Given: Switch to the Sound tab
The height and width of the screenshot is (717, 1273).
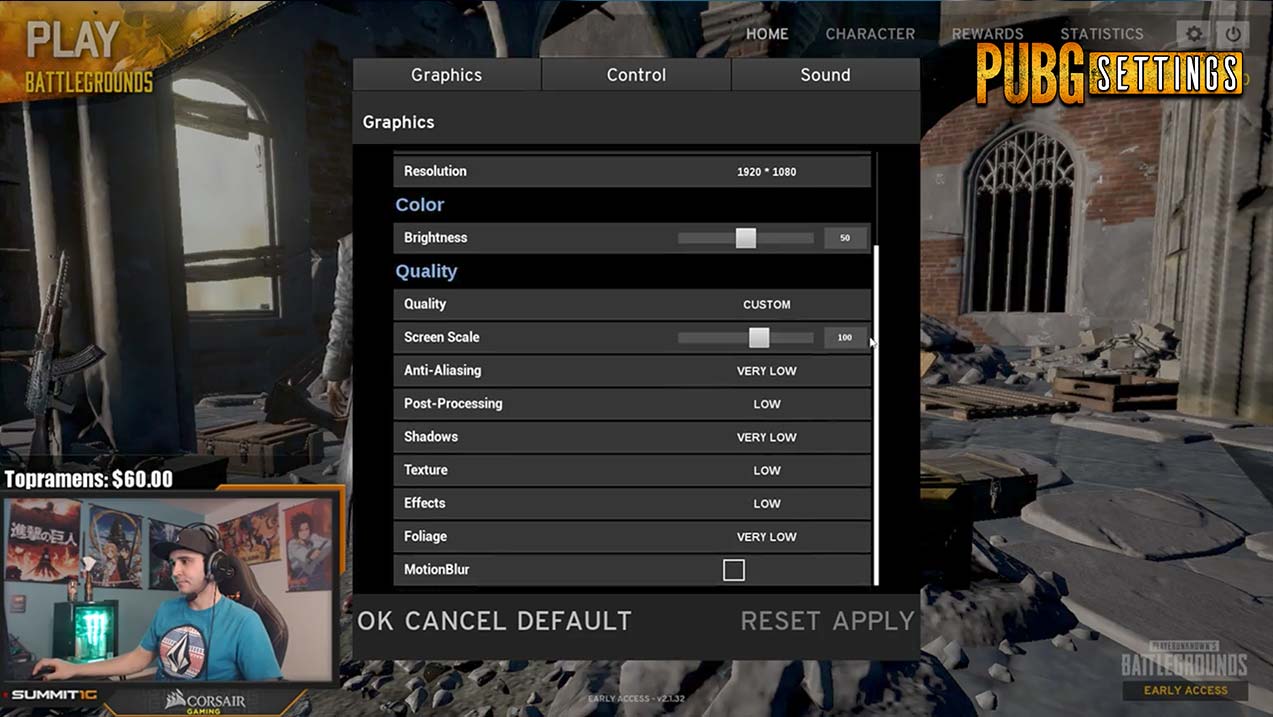Looking at the screenshot, I should (825, 75).
